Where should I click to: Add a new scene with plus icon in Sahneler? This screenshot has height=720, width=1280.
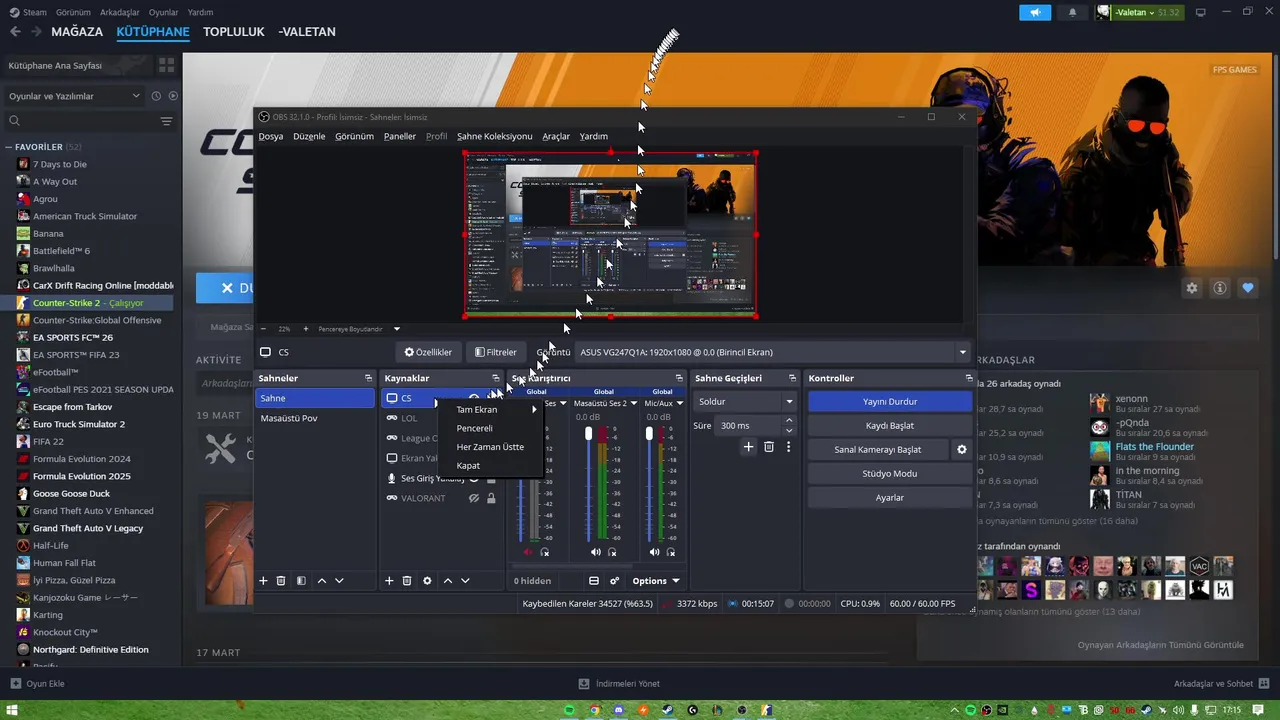point(264,581)
